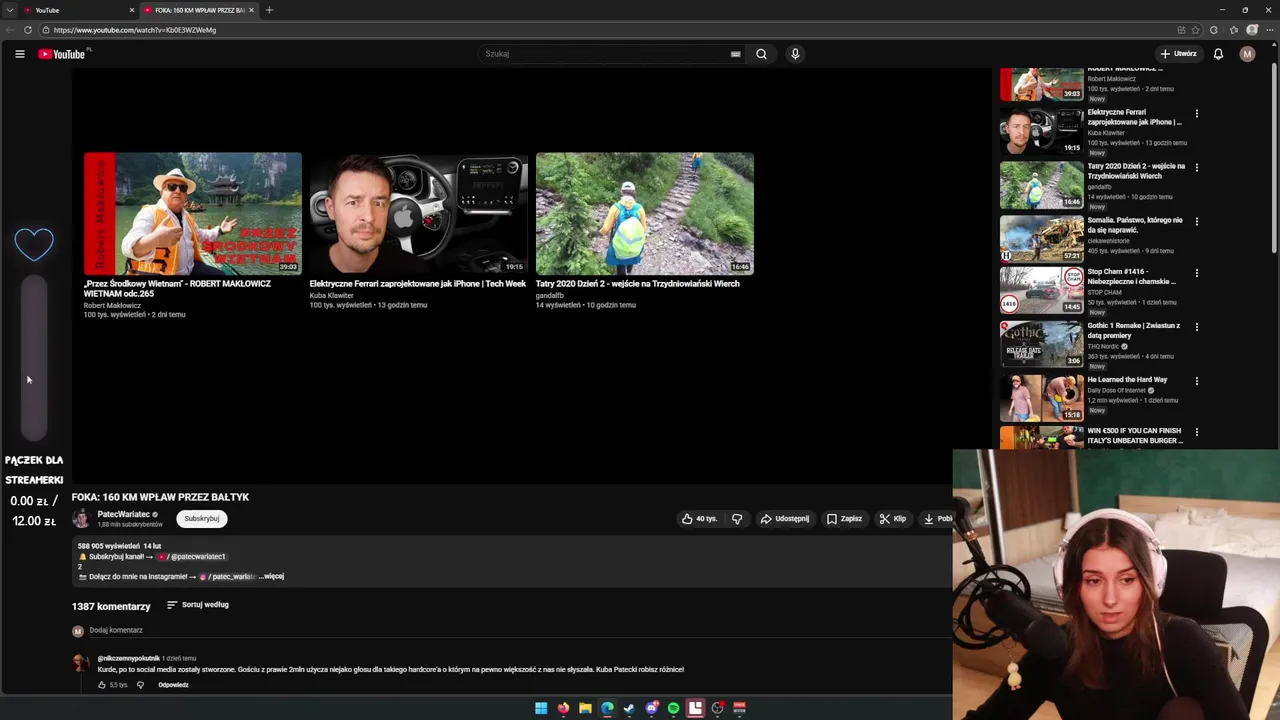Open Robert Makłowicz Wietnam endscreen thumbnail
The image size is (1280, 720).
(192, 213)
